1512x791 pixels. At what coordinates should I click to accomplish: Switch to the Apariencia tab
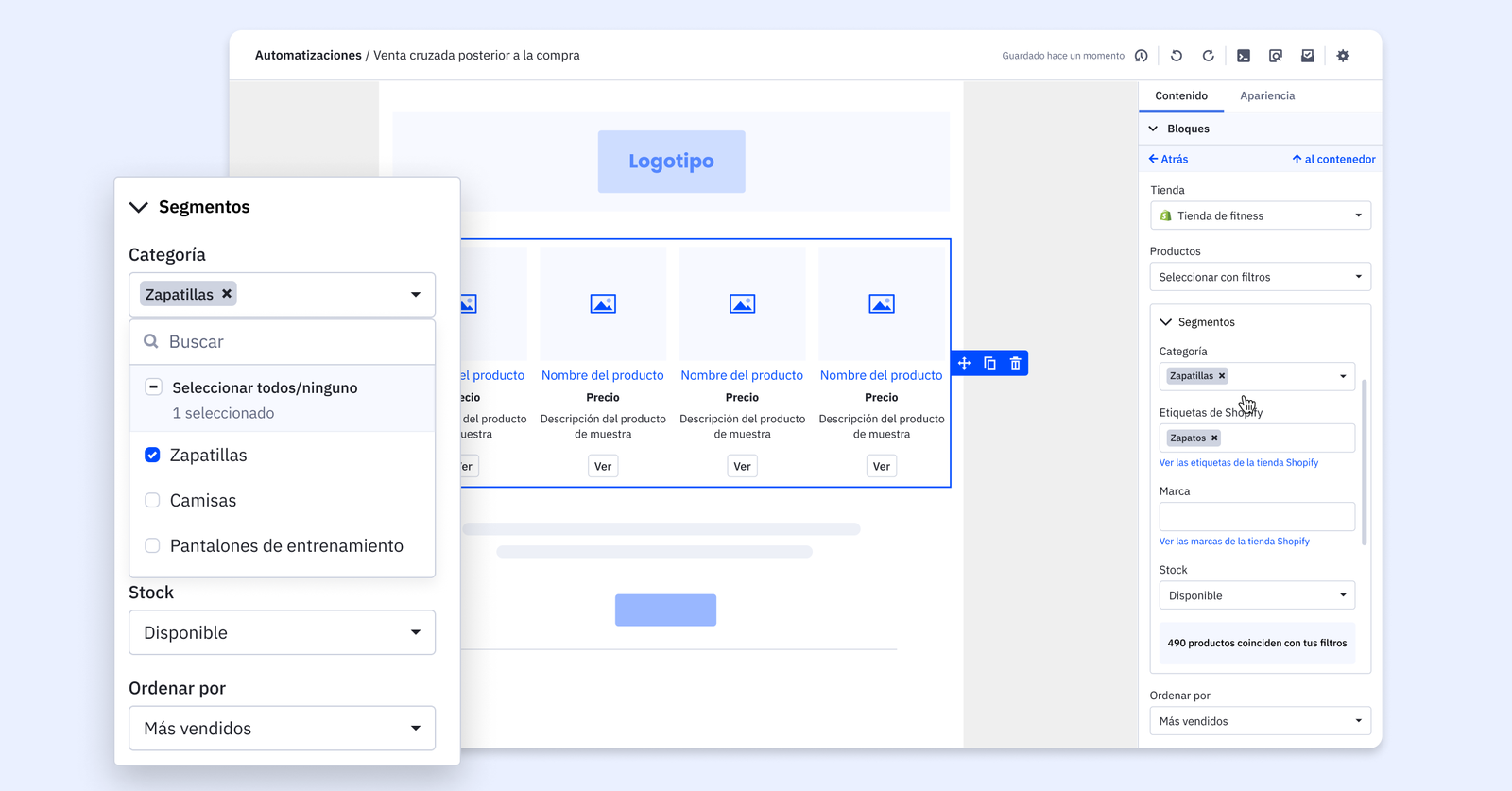1267,95
